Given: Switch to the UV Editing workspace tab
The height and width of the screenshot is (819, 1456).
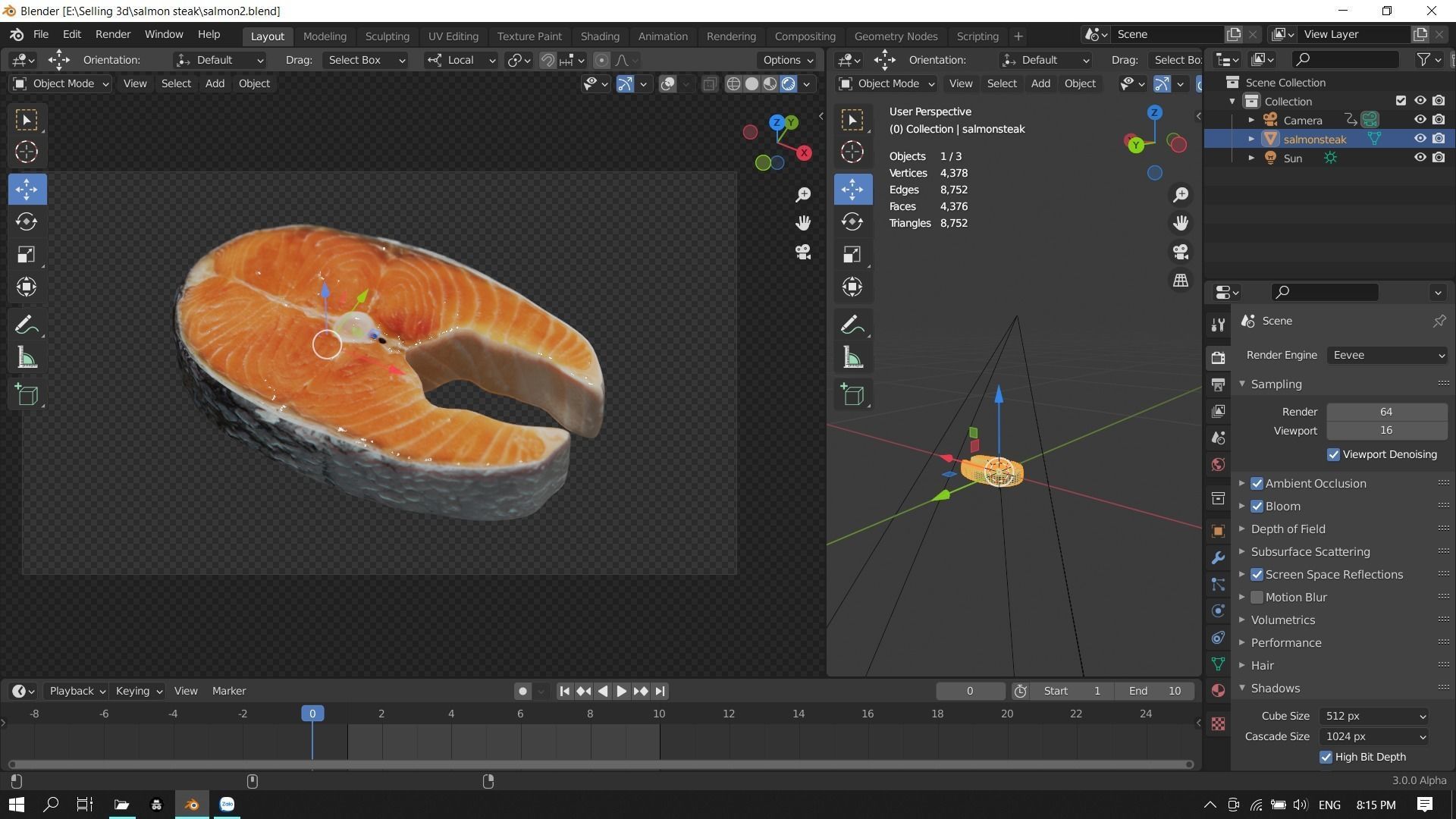Looking at the screenshot, I should [x=453, y=36].
